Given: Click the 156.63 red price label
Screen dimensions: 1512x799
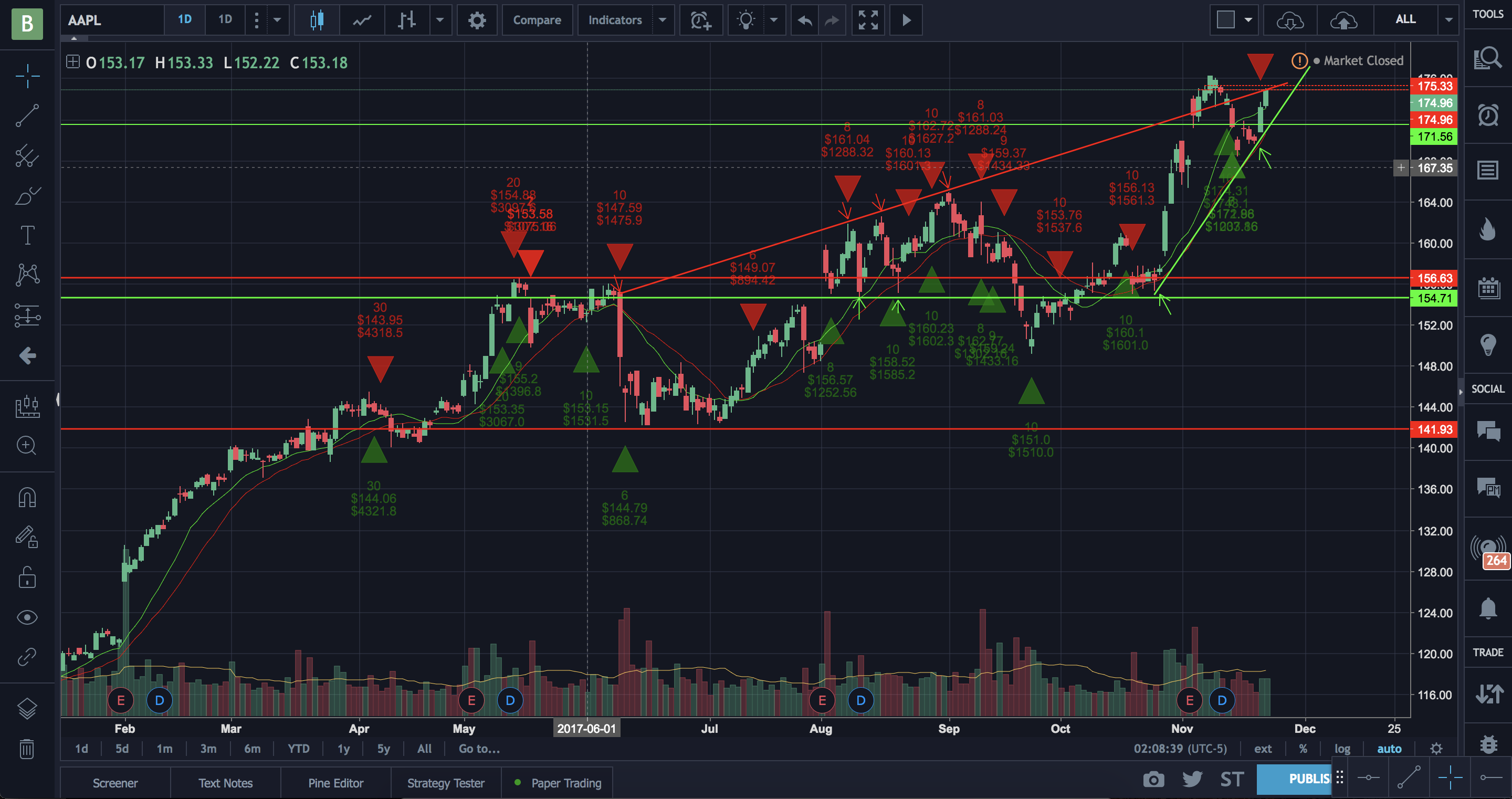Looking at the screenshot, I should (x=1434, y=278).
